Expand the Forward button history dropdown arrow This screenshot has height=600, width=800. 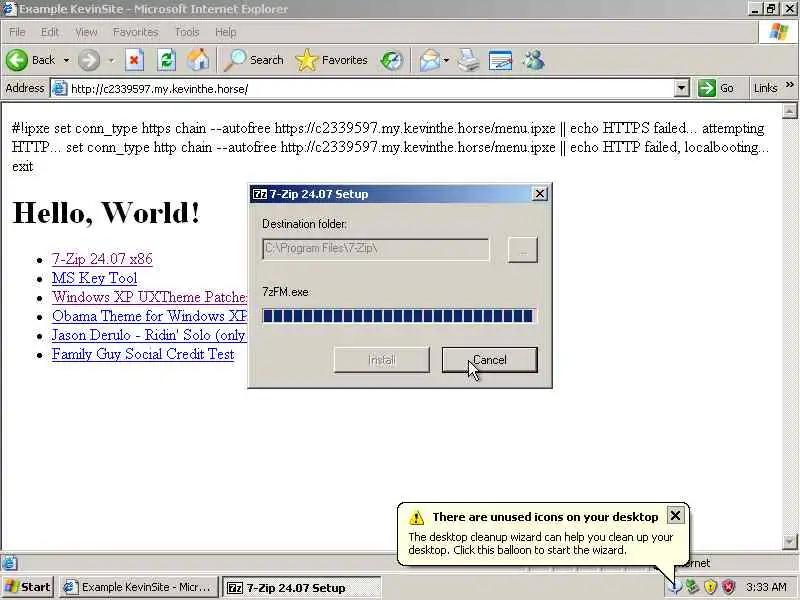111,60
